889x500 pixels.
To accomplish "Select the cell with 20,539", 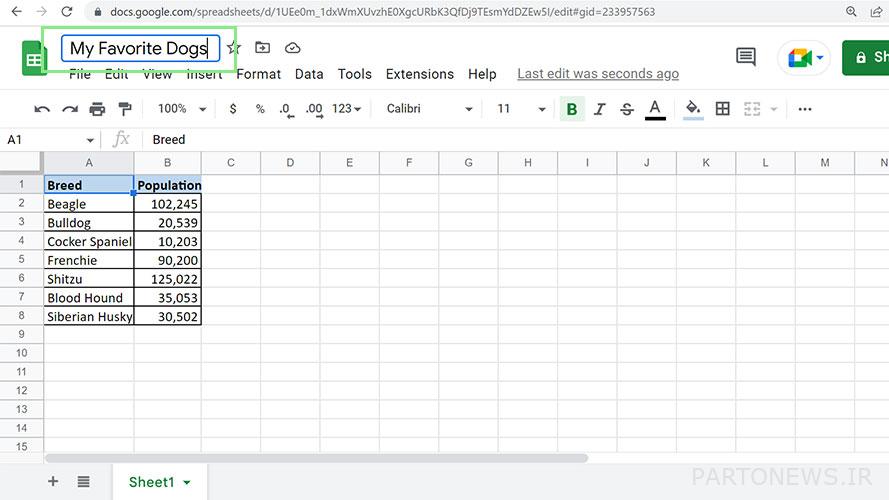I will click(168, 223).
